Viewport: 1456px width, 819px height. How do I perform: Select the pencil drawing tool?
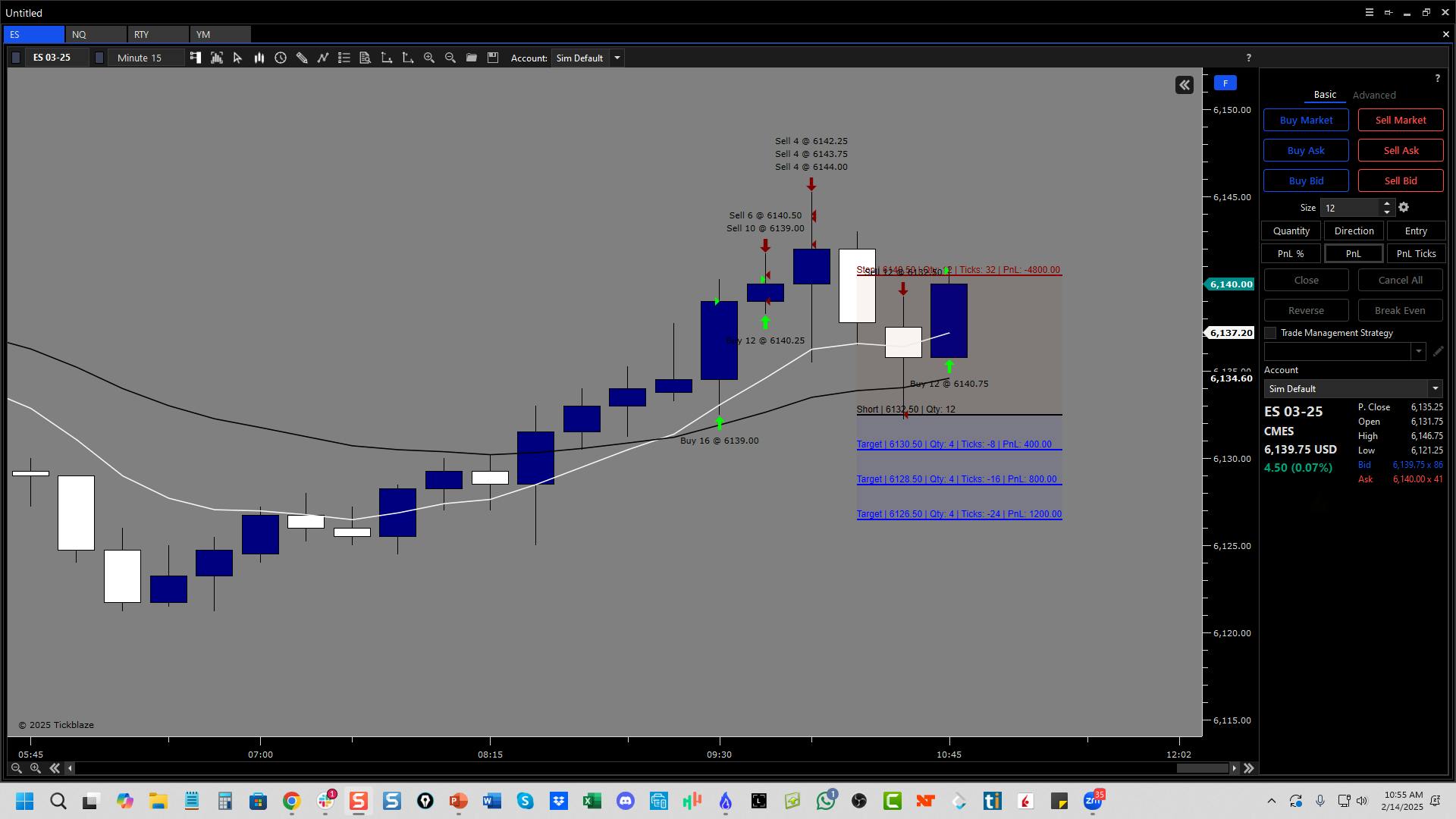(x=302, y=58)
